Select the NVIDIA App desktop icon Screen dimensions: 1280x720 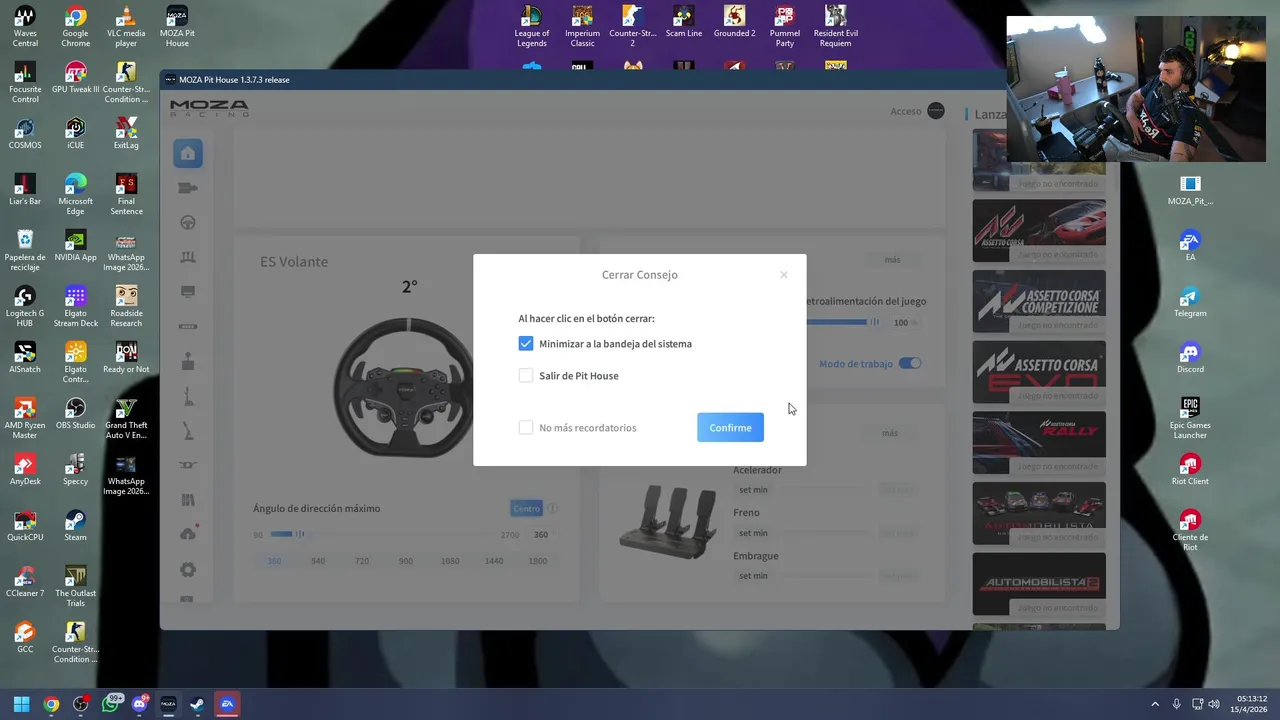click(75, 247)
